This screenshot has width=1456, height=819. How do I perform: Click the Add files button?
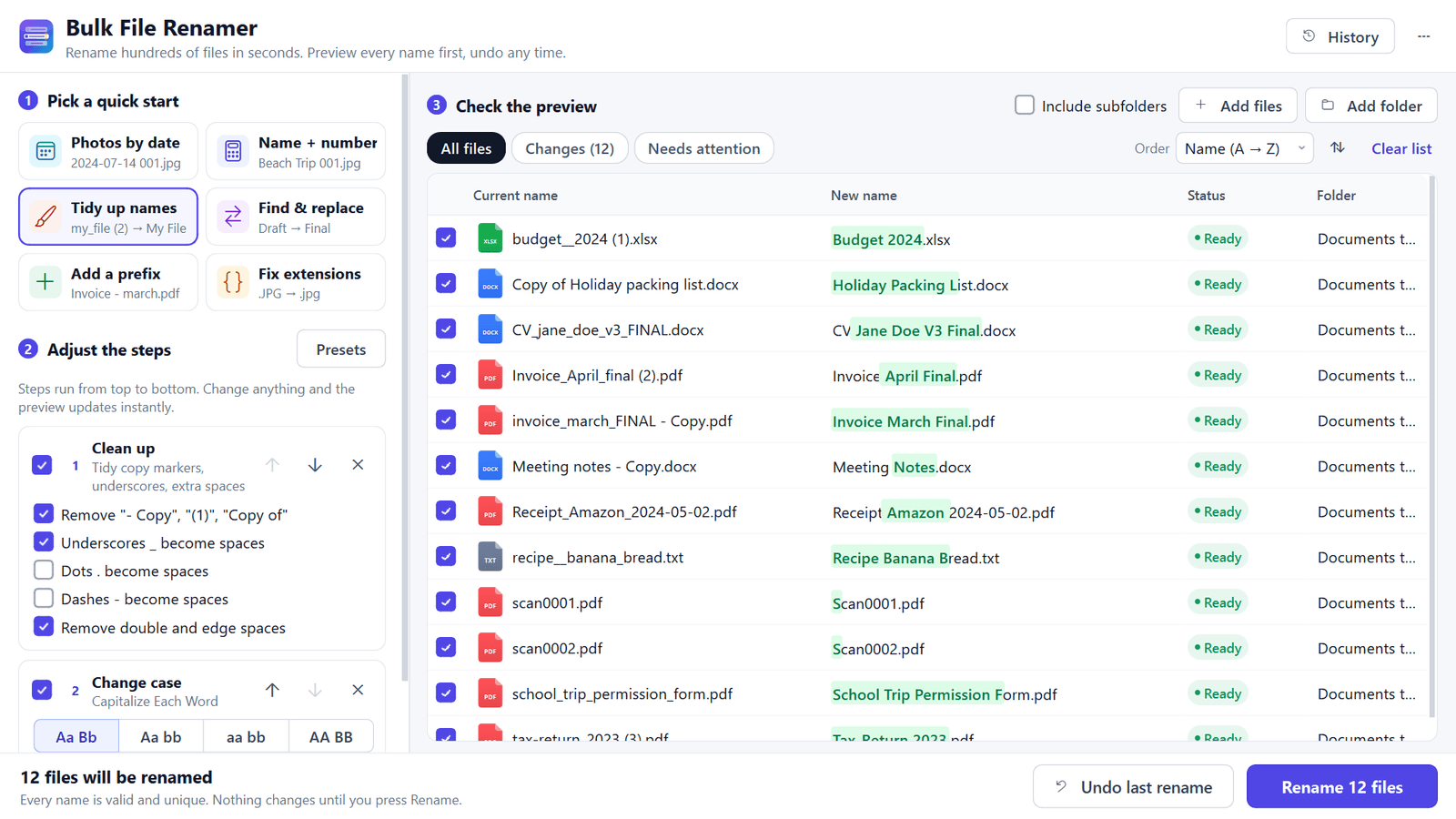pyautogui.click(x=1239, y=106)
